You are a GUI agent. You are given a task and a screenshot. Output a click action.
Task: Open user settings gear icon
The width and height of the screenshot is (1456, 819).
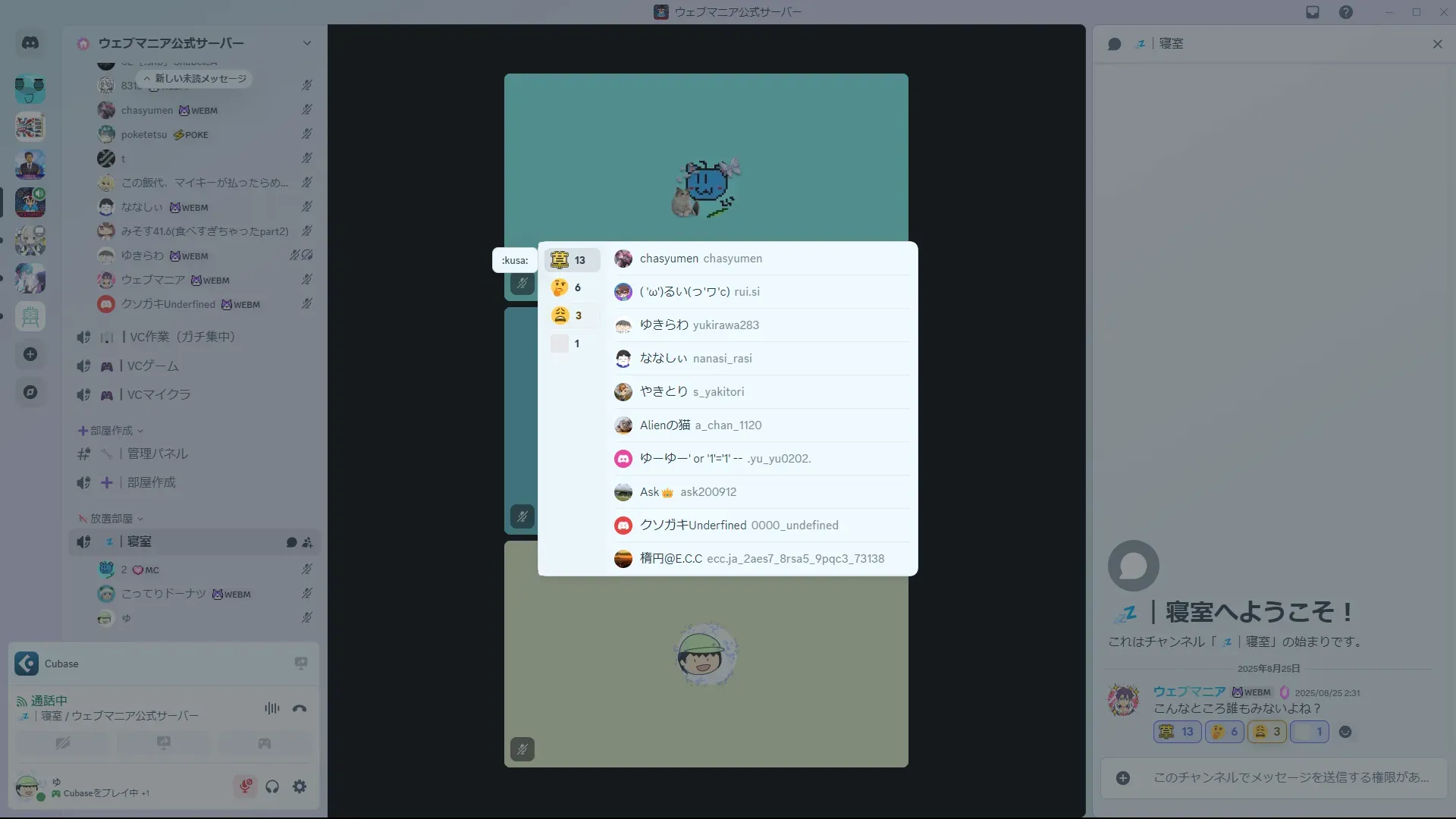click(x=300, y=786)
